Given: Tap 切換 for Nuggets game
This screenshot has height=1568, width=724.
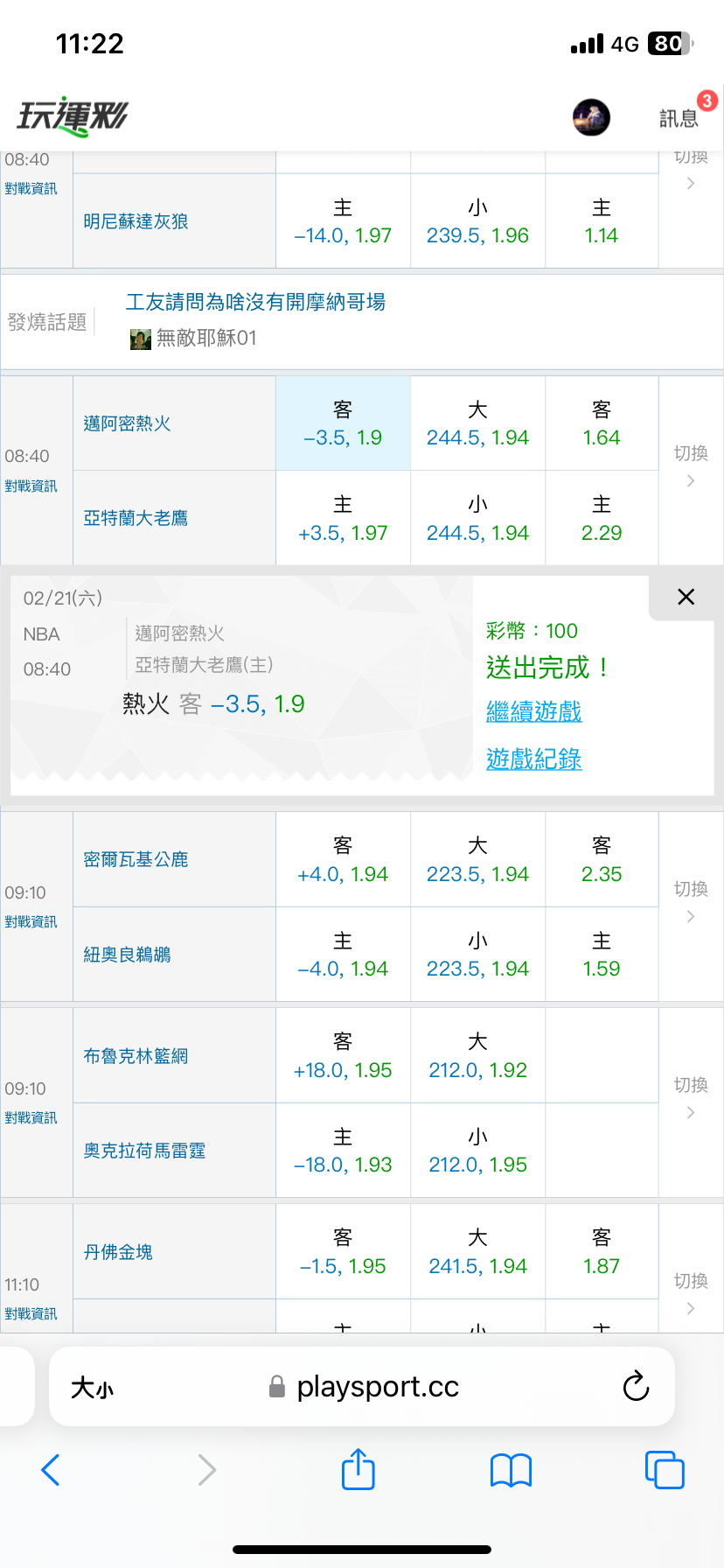Looking at the screenshot, I should coord(691,1293).
